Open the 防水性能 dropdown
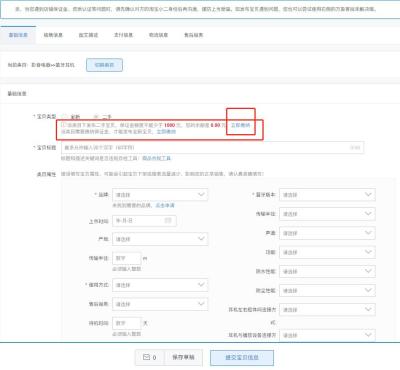 coord(327,271)
